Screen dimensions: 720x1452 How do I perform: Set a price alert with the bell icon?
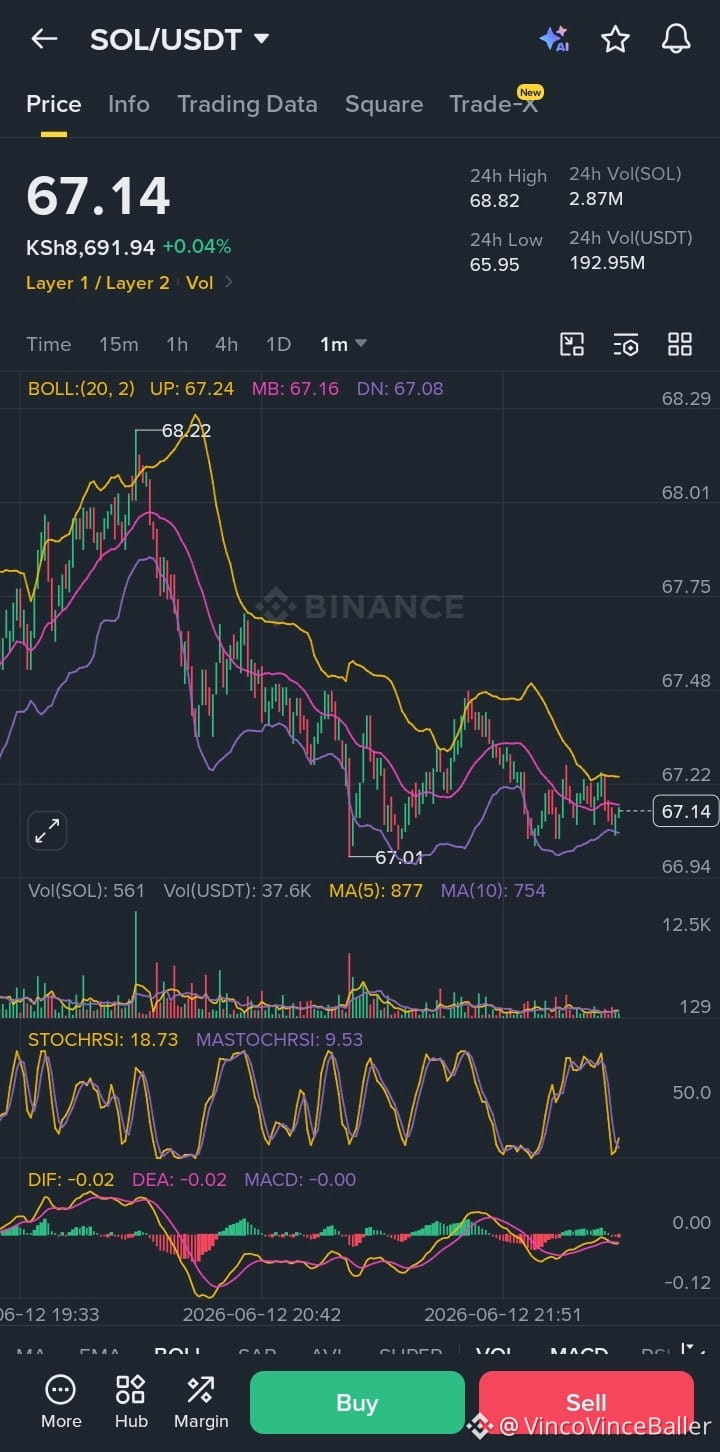click(x=677, y=39)
